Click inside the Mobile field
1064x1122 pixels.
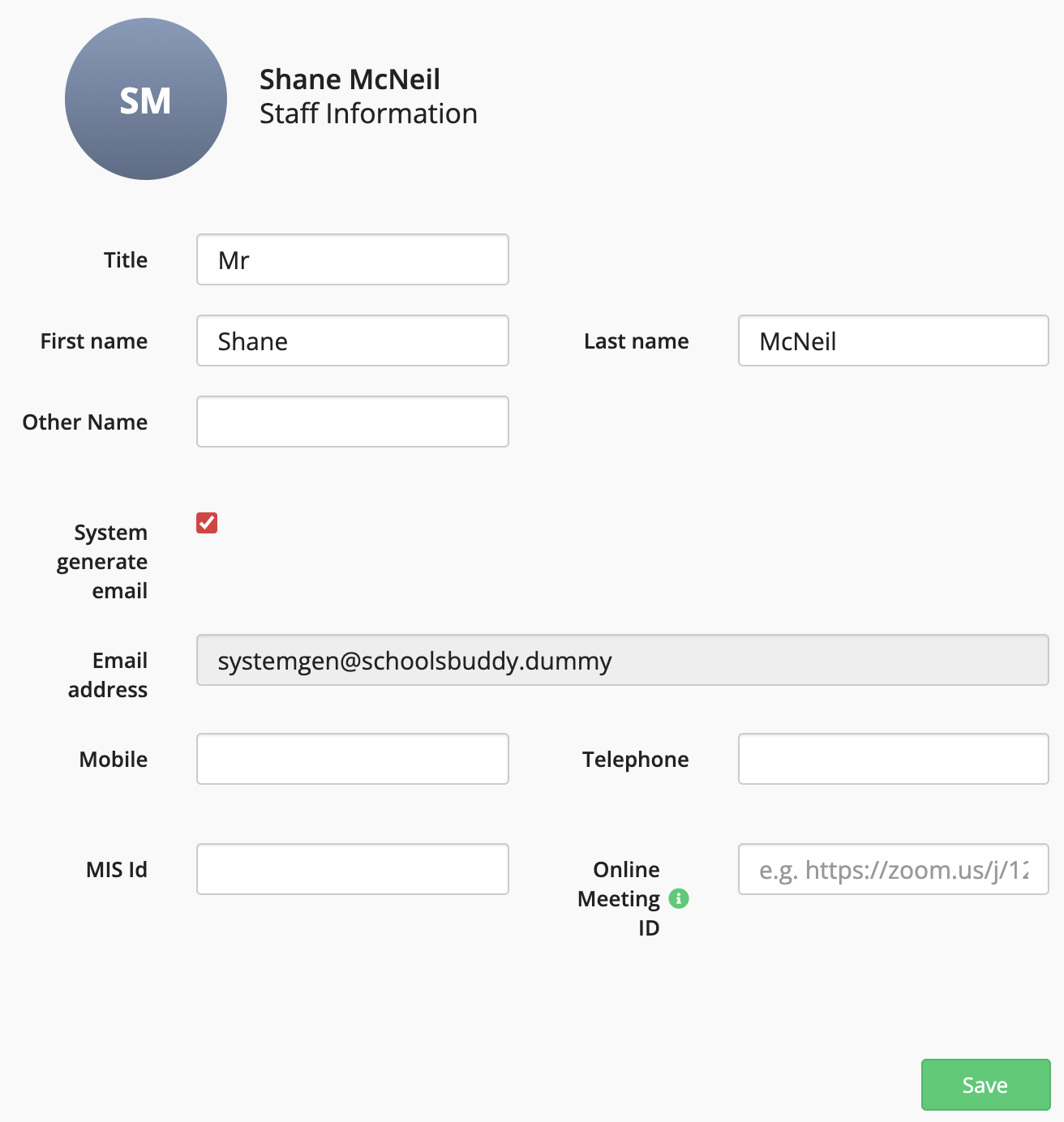pyautogui.click(x=352, y=759)
